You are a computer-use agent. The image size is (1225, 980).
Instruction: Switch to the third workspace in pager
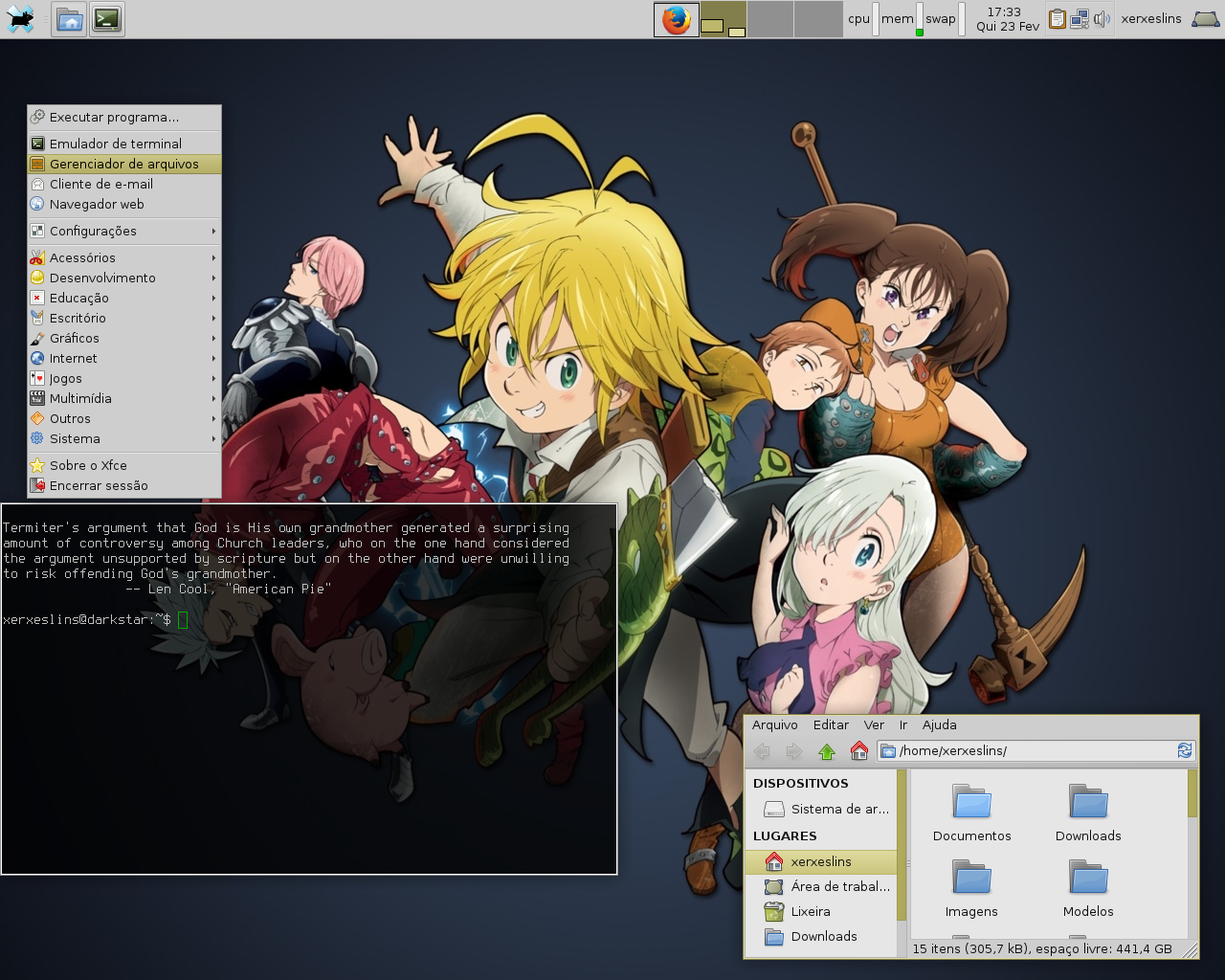(818, 19)
